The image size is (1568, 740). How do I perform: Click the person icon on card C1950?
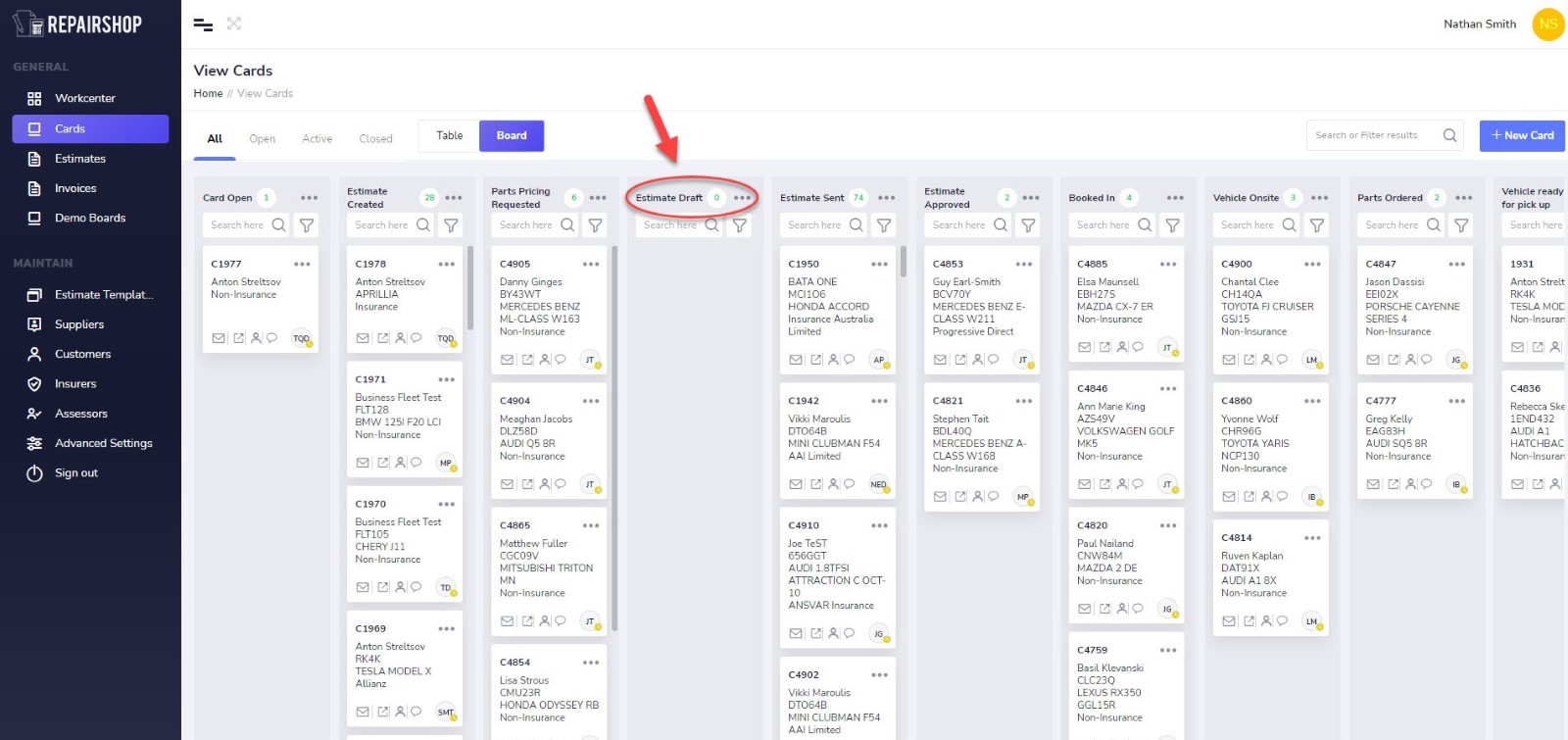pos(833,360)
